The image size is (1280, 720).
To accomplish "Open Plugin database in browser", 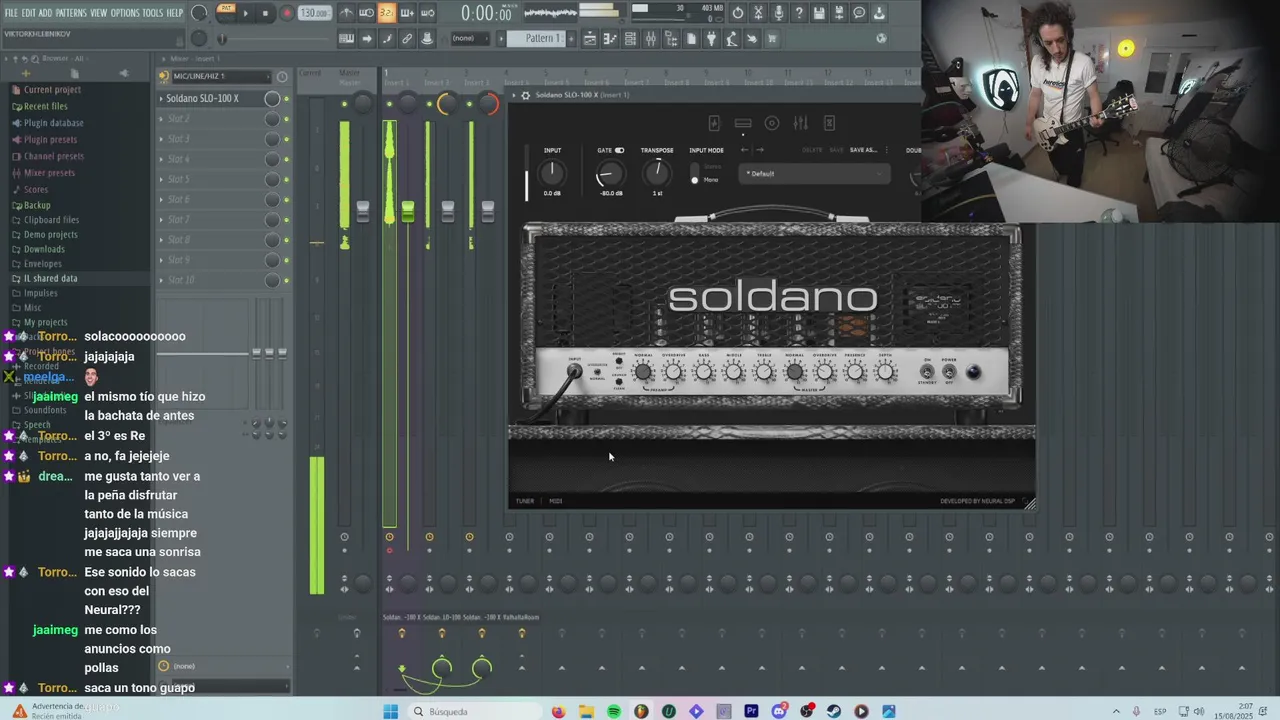I will [53, 123].
